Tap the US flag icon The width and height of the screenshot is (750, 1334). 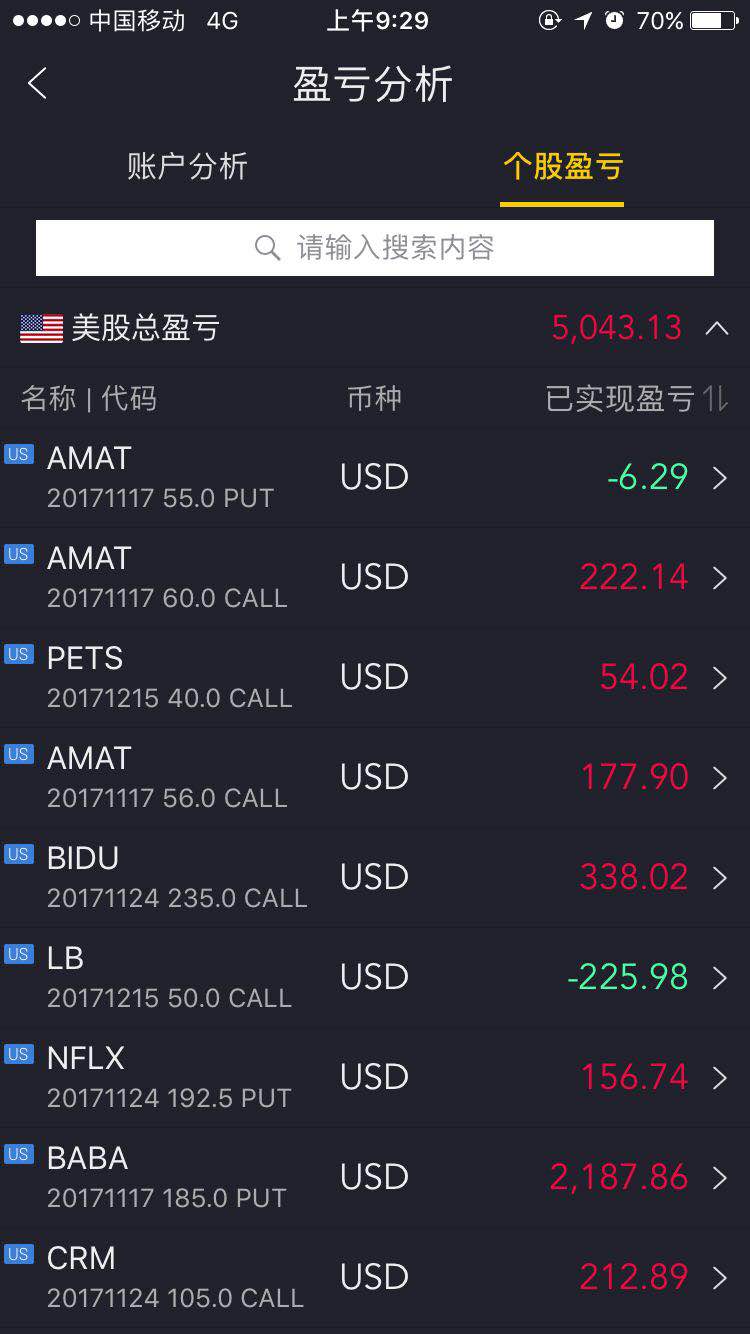[x=41, y=328]
